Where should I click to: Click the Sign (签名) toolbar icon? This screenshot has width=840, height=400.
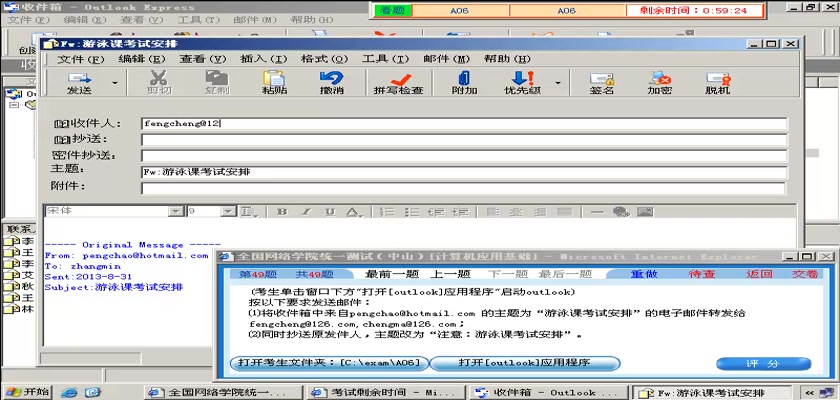pos(602,83)
